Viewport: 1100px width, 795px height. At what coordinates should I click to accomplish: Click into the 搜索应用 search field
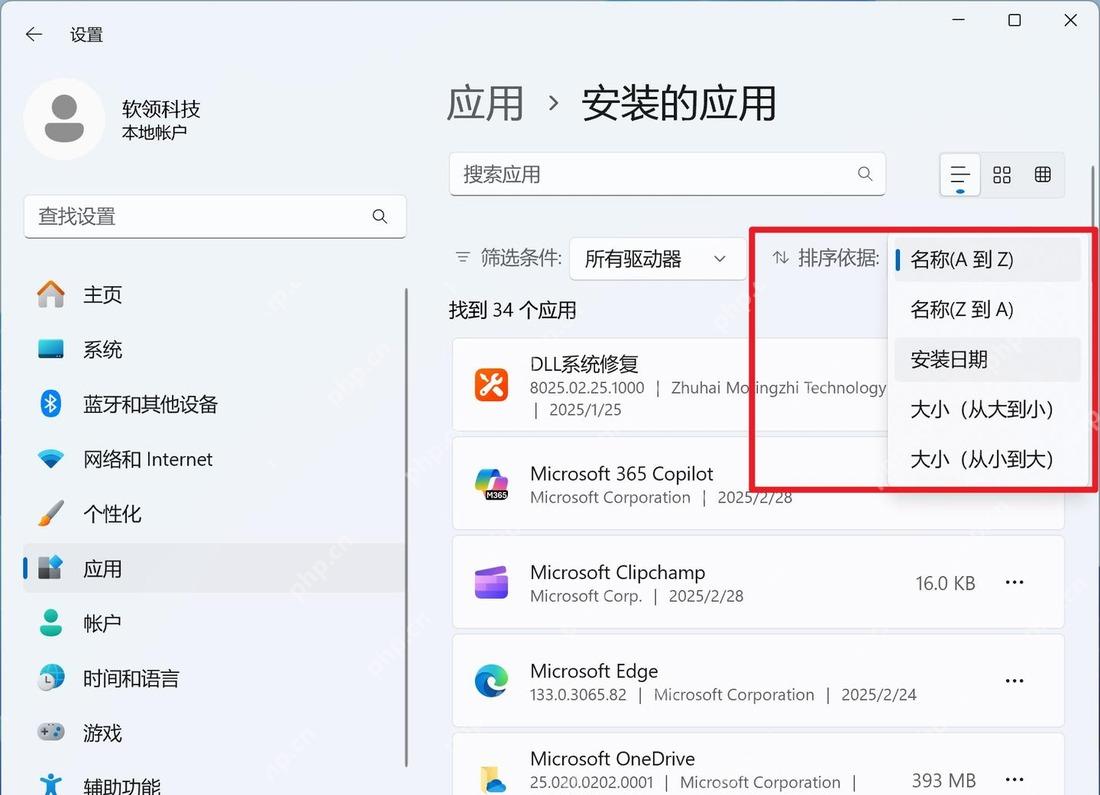[667, 174]
